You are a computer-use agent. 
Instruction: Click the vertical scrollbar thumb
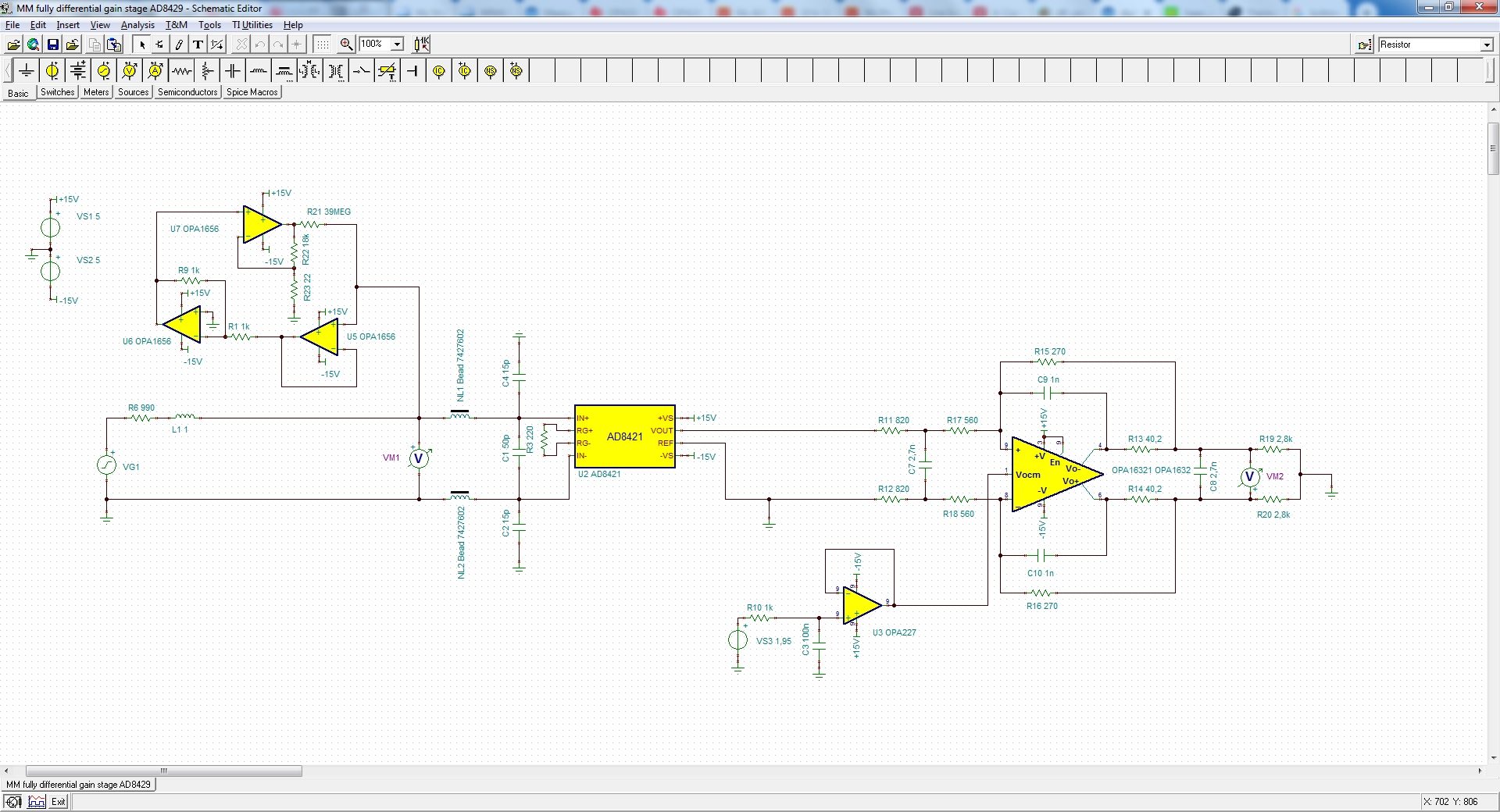1493,148
